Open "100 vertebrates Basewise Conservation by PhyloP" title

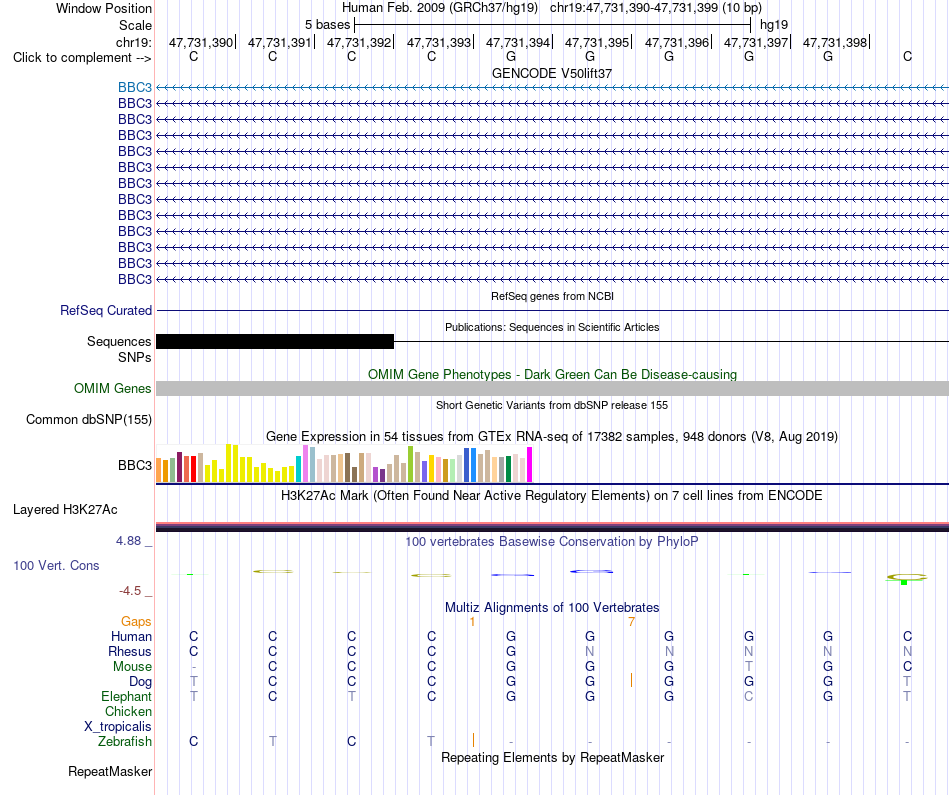pos(552,542)
